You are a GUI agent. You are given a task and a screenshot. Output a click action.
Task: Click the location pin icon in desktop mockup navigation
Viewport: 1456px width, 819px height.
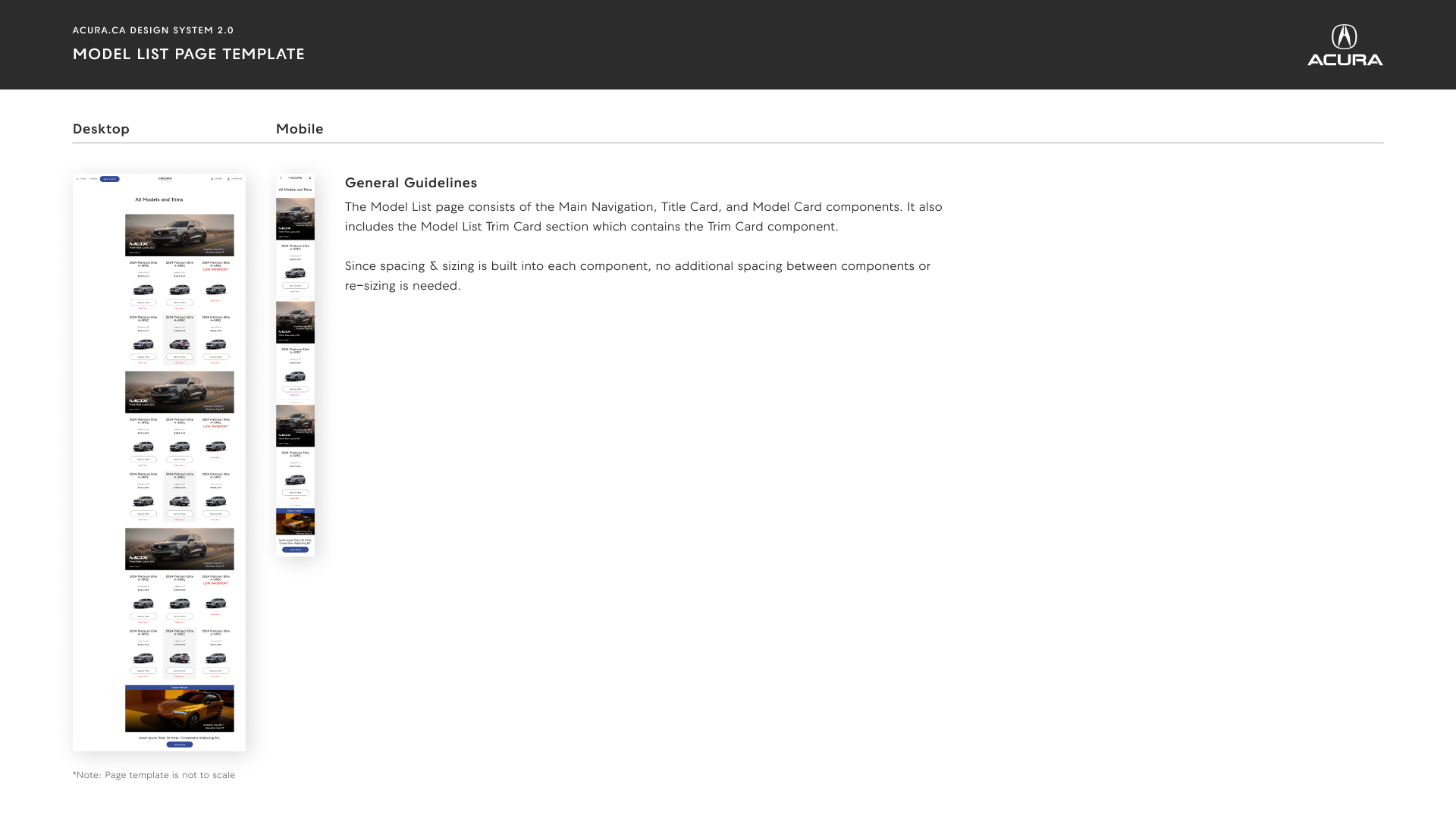tap(212, 179)
